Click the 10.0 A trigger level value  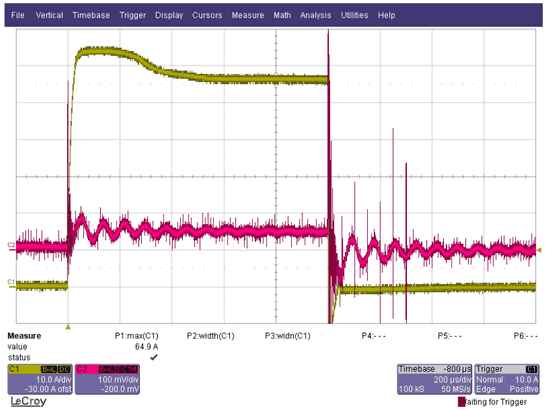coord(526,379)
